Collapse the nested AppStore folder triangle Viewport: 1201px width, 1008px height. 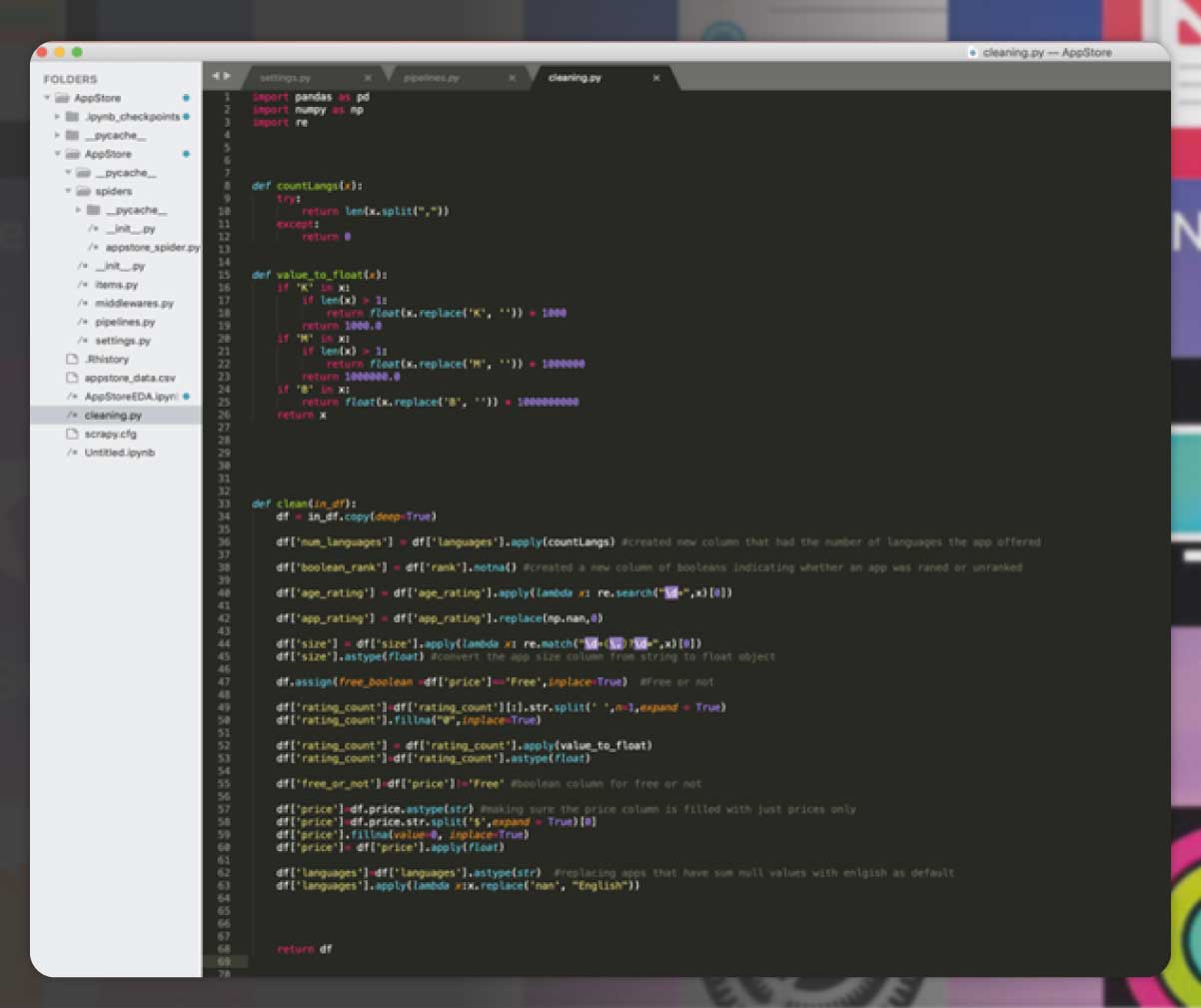[x=57, y=154]
